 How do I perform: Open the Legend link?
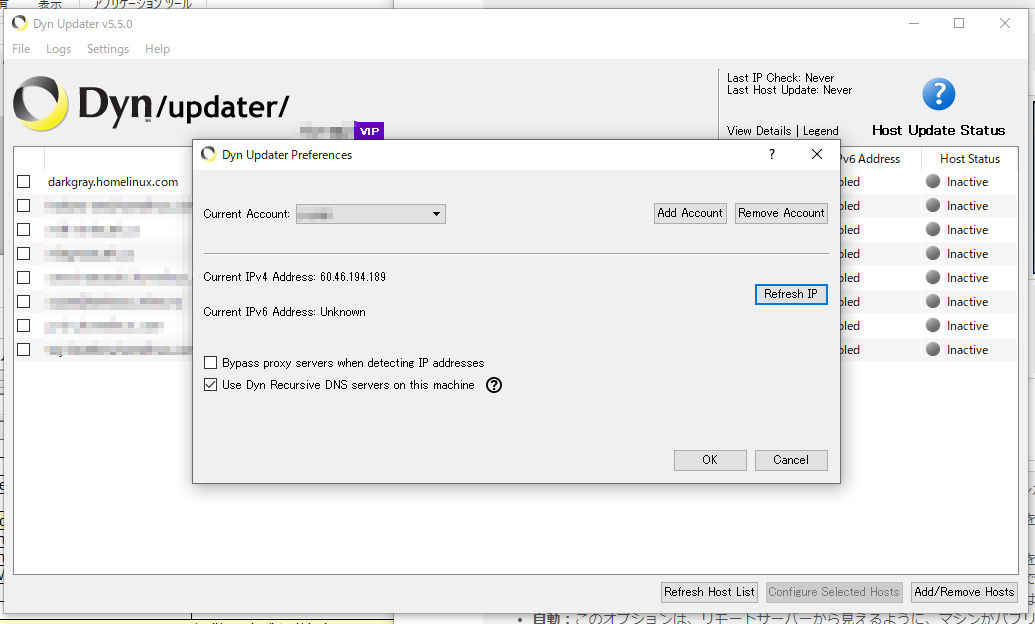pos(820,131)
